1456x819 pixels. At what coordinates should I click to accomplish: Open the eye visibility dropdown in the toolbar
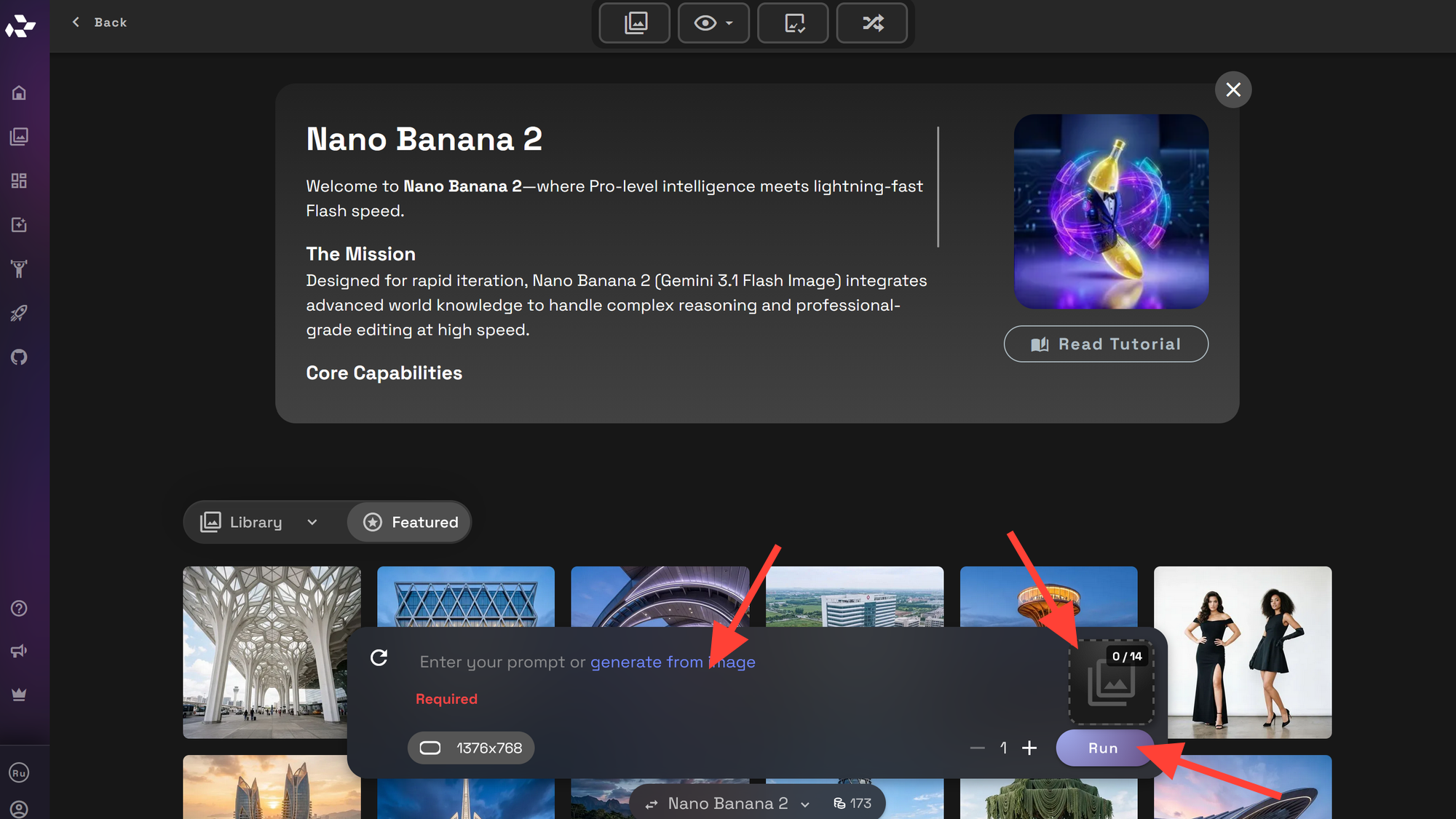coord(713,23)
